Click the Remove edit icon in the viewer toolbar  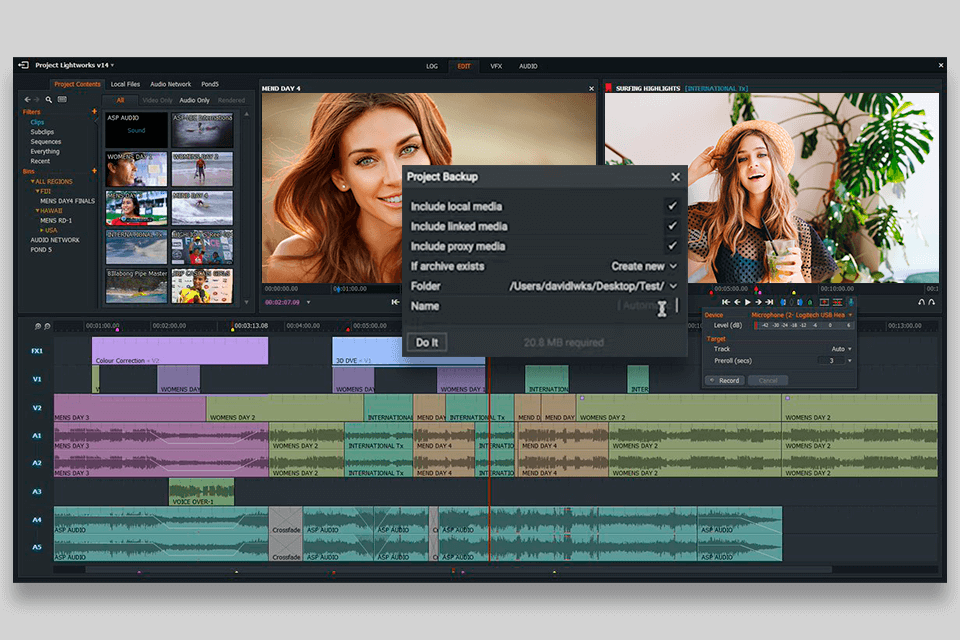tap(824, 302)
